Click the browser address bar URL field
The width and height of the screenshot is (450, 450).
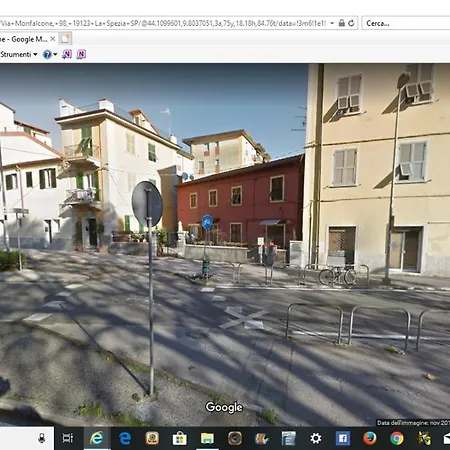pos(163,23)
